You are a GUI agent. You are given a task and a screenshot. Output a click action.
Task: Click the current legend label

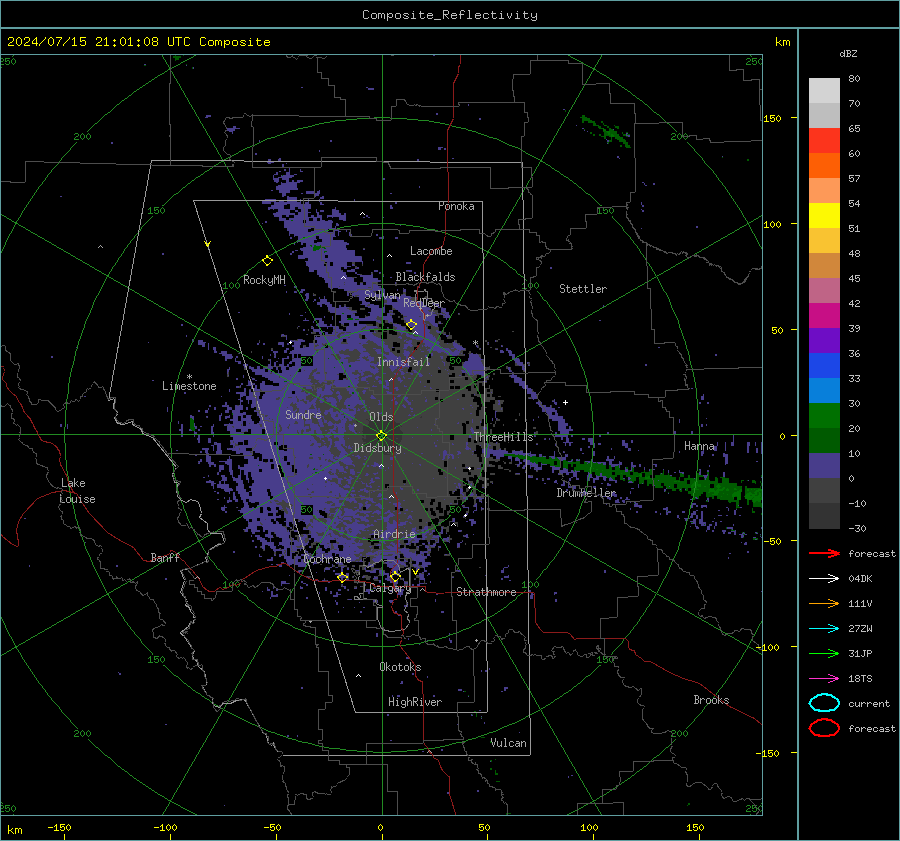[x=869, y=704]
